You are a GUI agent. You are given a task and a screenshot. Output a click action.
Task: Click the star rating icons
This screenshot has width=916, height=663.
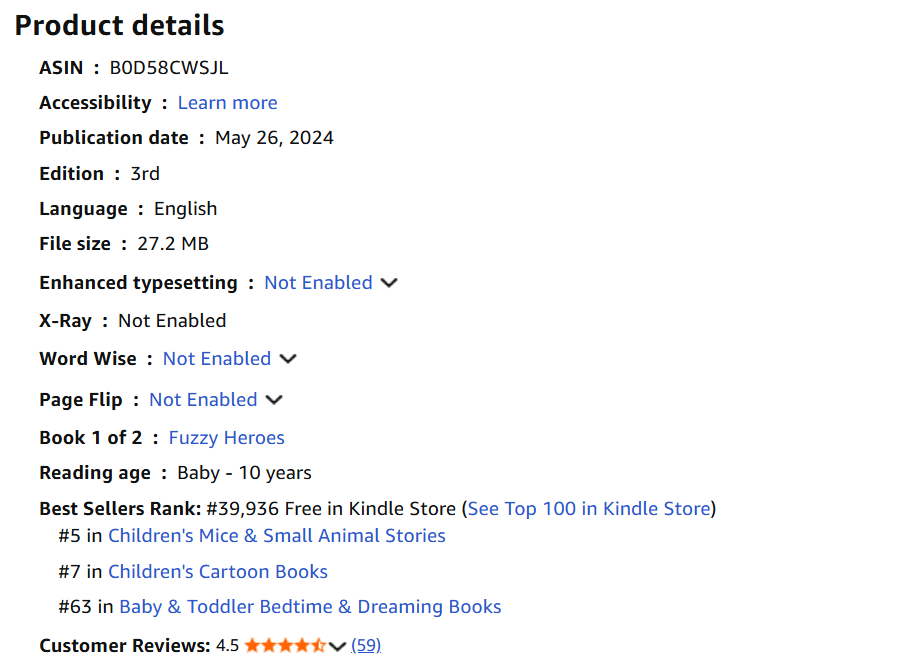[285, 645]
